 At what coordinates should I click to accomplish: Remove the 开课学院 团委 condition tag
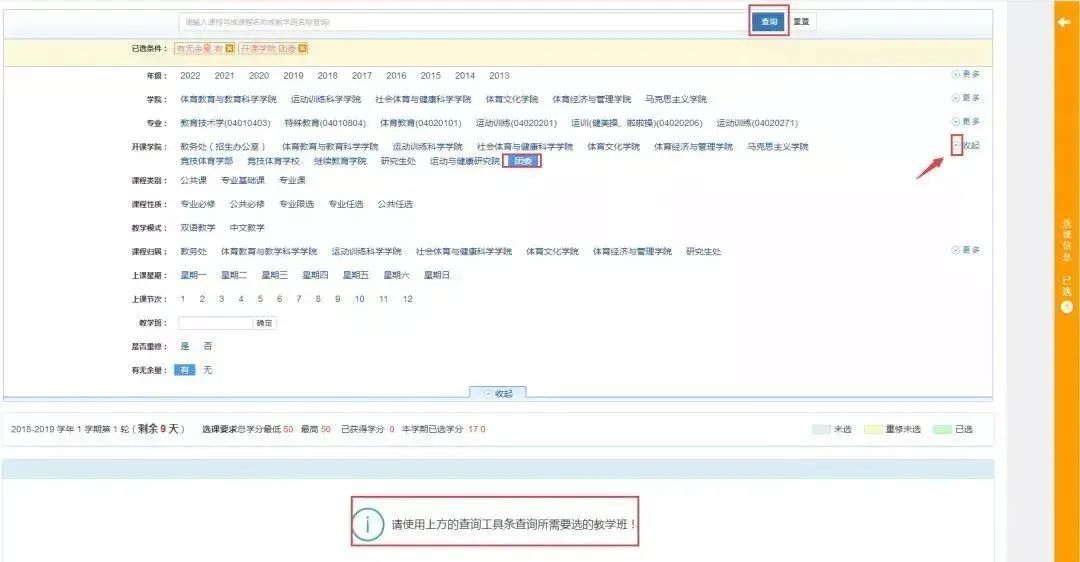[302, 48]
